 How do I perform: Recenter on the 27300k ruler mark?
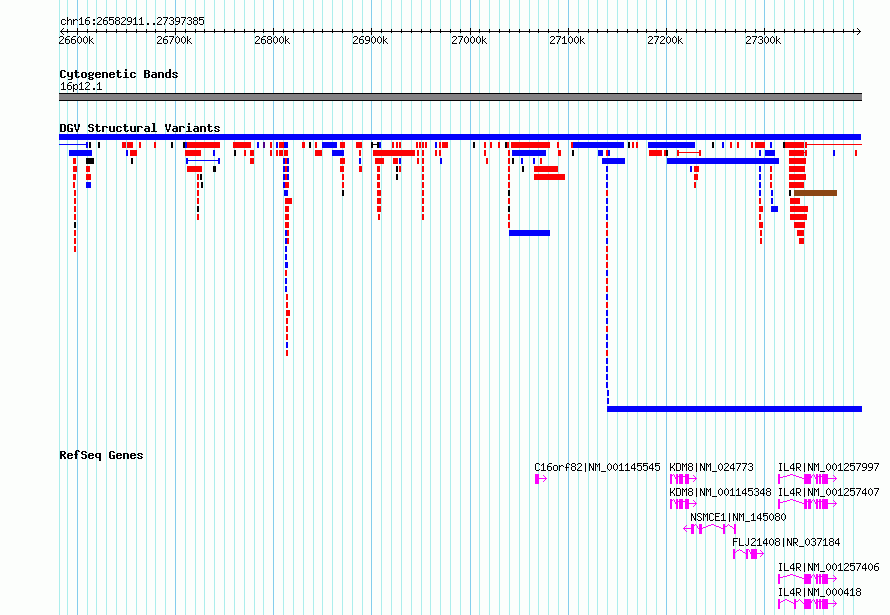click(x=763, y=40)
